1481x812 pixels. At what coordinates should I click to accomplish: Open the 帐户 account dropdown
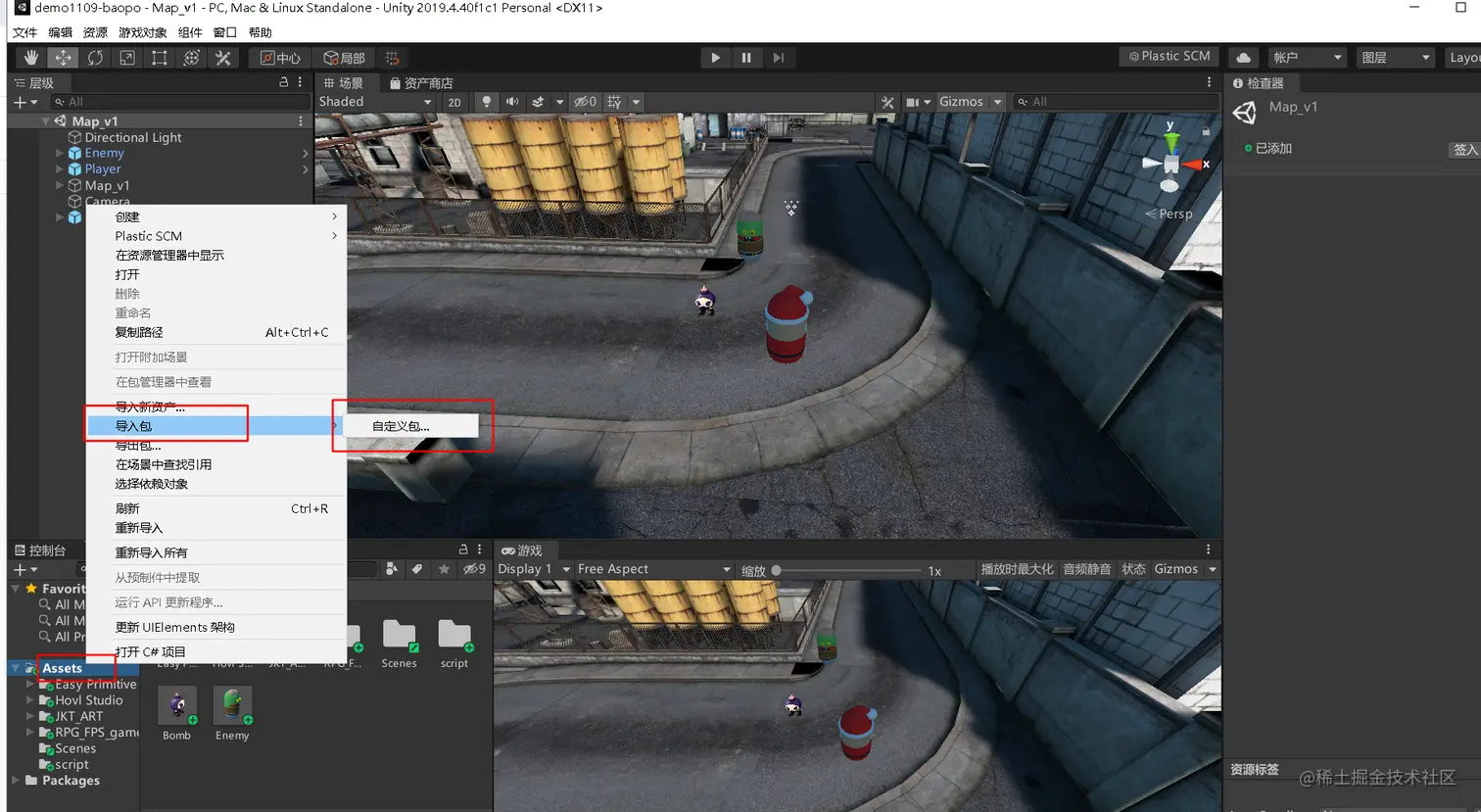1308,58
